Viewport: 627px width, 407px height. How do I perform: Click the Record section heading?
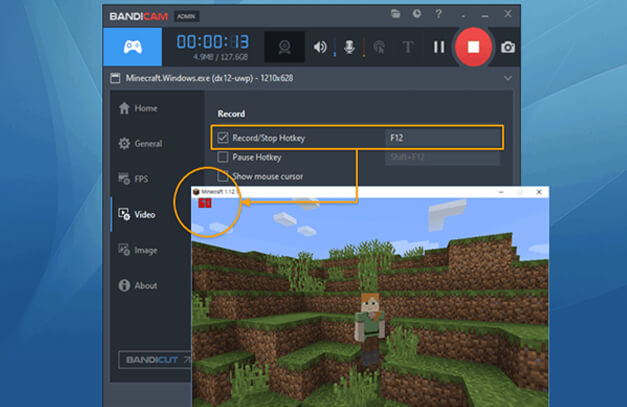231,114
